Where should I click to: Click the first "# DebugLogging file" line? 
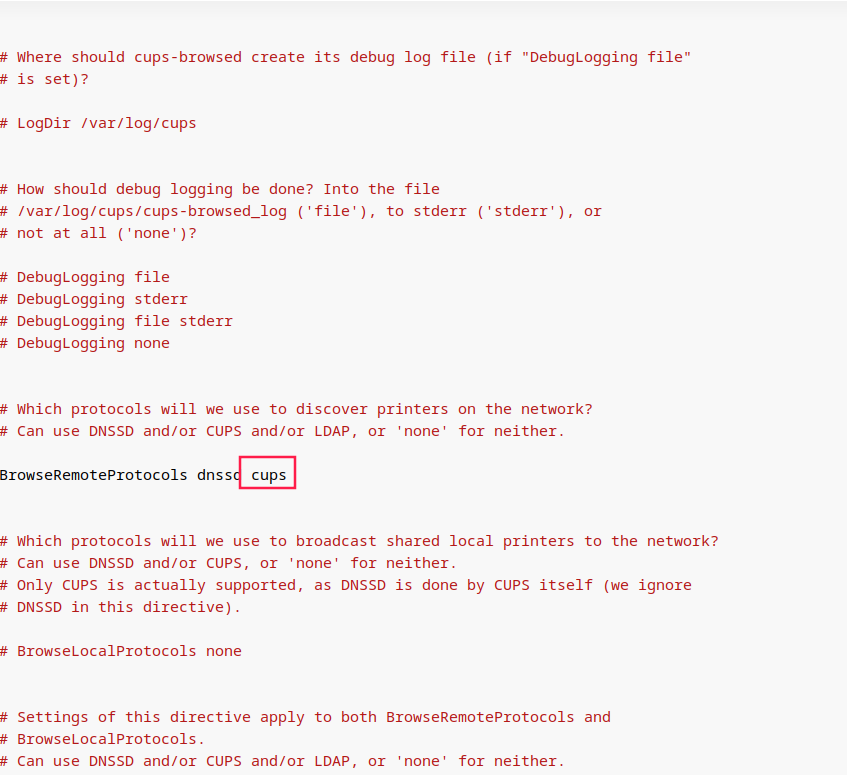pyautogui.click(x=85, y=278)
